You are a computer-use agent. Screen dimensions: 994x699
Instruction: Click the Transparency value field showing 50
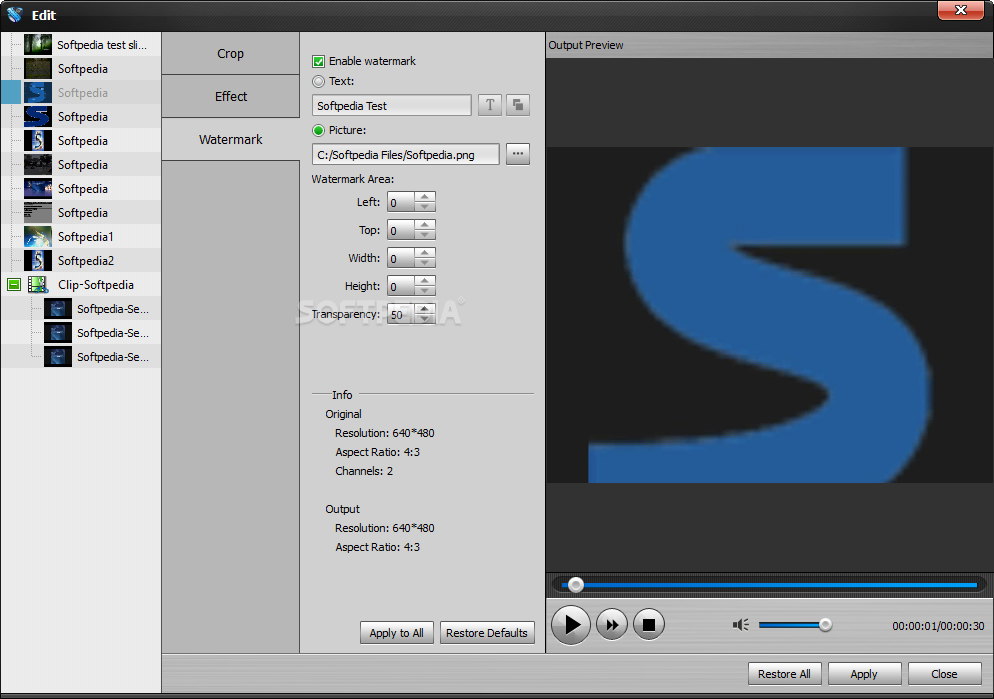click(401, 314)
